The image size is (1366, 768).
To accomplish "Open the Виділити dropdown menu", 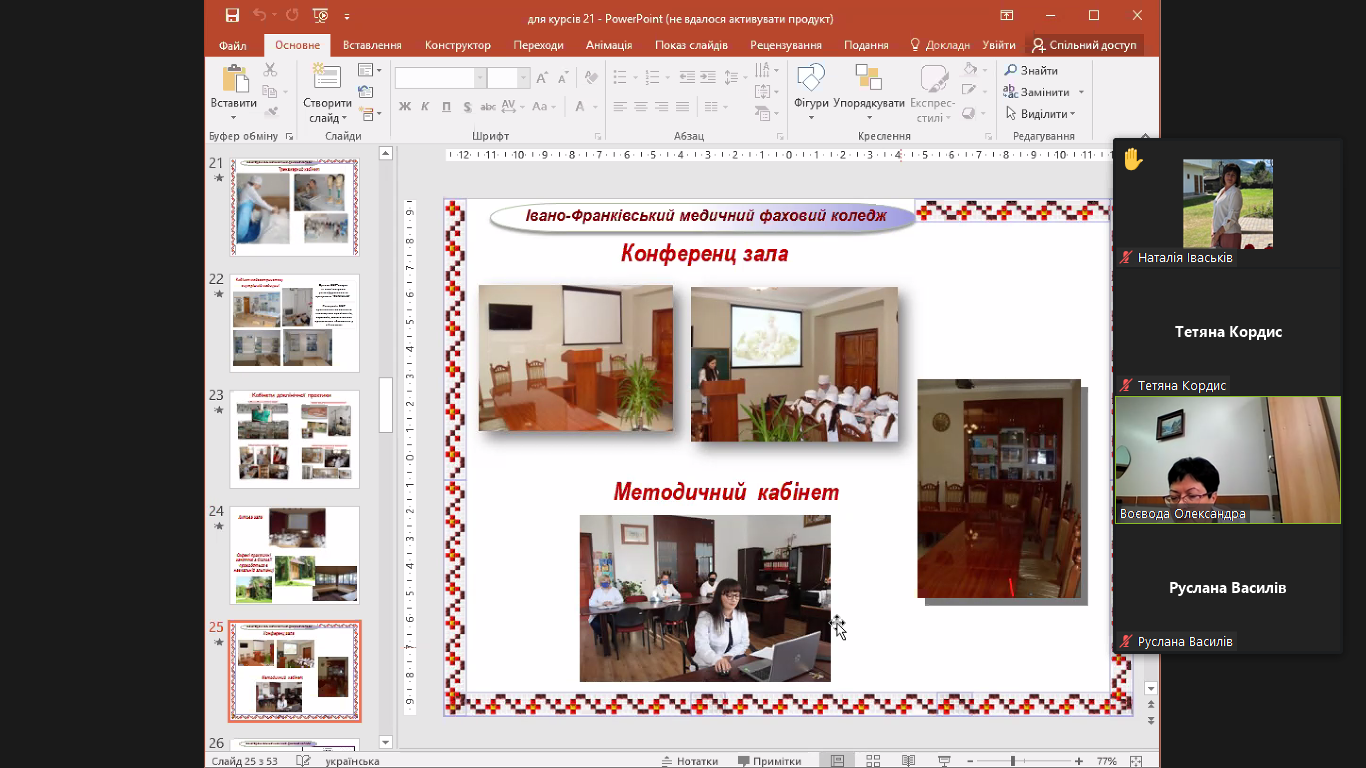I will (1040, 114).
